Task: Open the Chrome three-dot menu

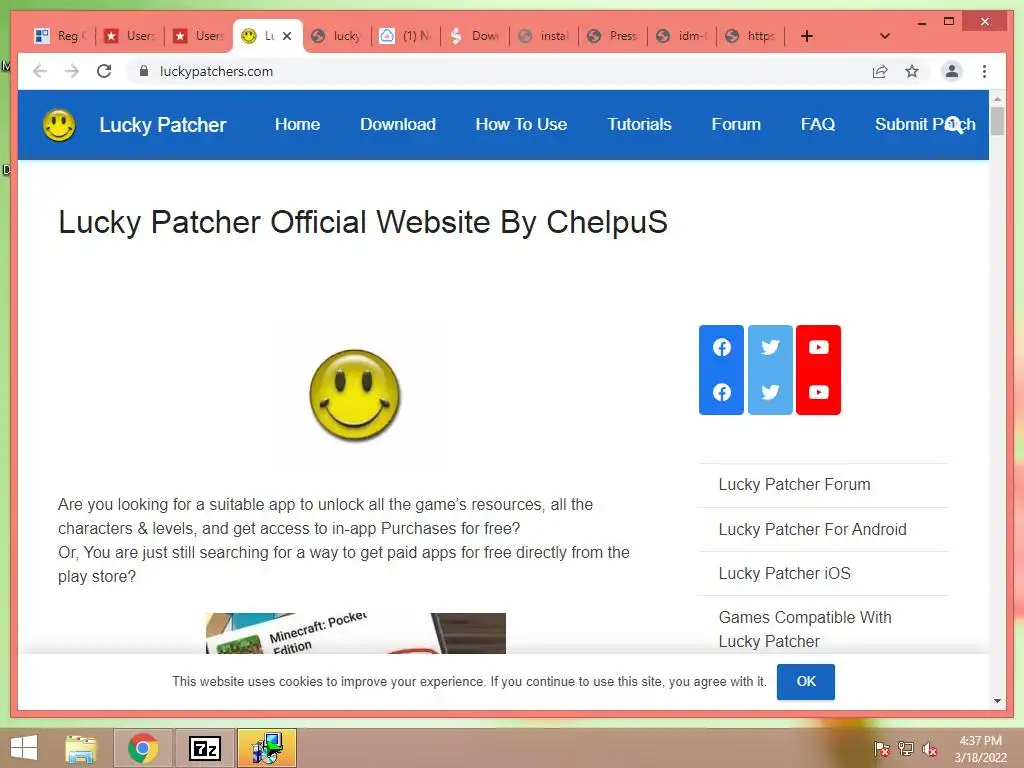Action: (x=984, y=71)
